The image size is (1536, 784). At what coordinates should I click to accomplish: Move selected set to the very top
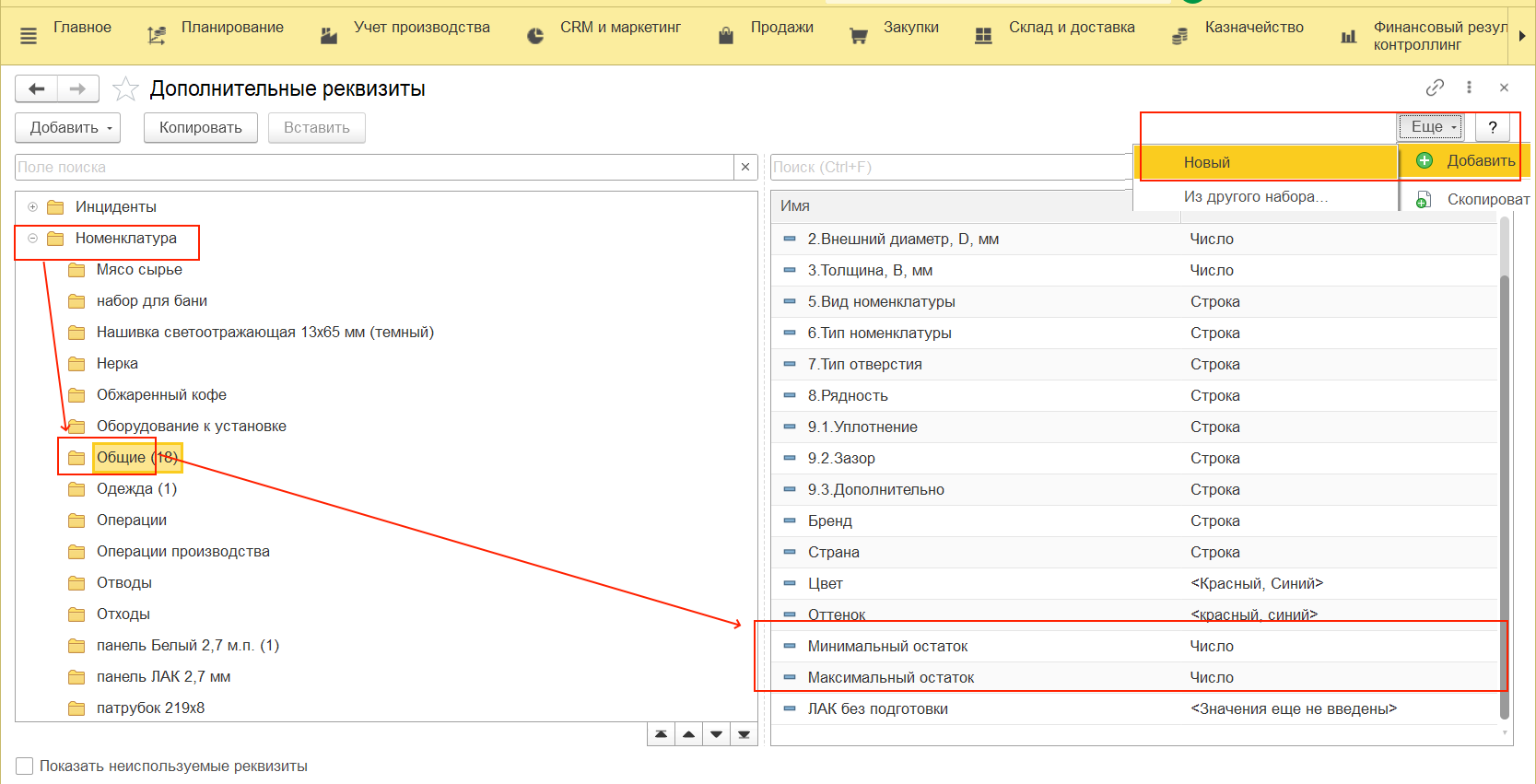(x=661, y=734)
